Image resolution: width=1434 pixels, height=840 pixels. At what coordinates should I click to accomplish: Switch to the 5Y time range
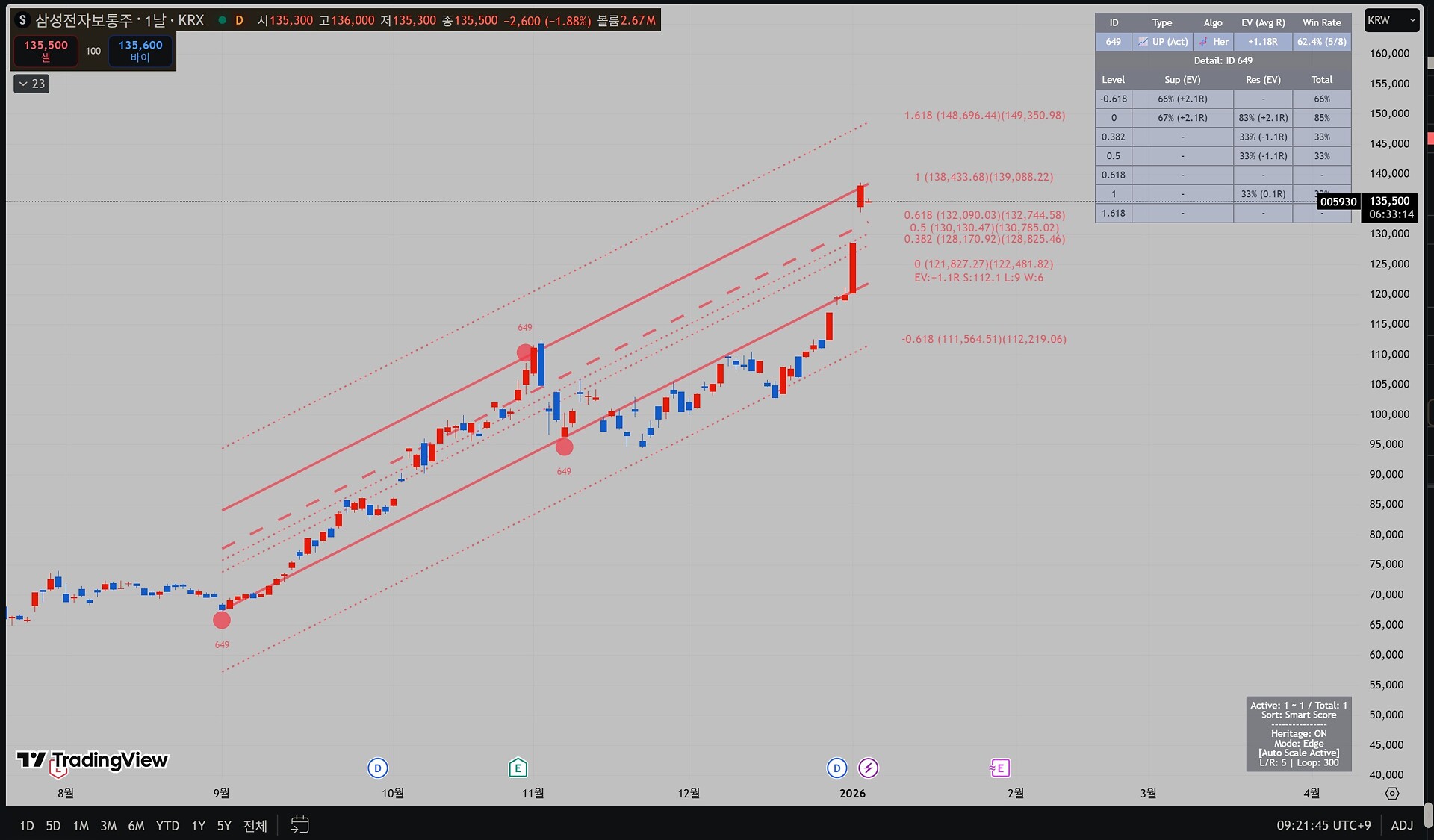point(224,826)
